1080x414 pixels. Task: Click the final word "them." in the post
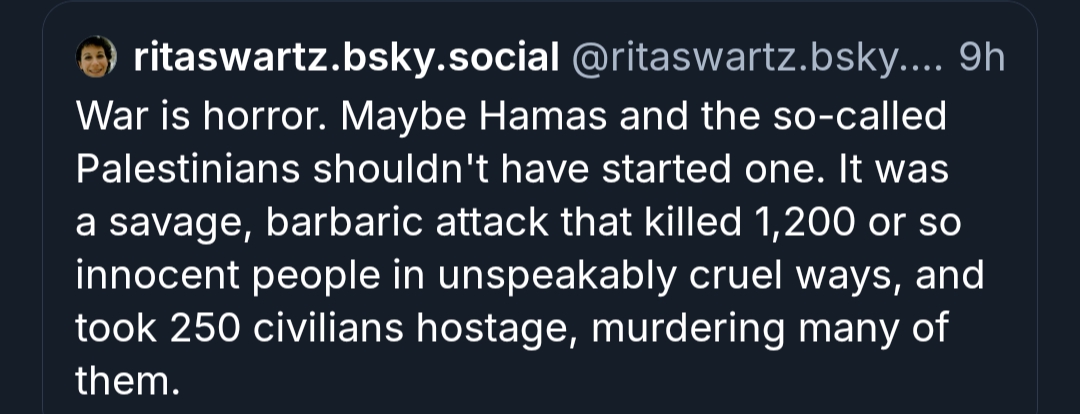(119, 379)
